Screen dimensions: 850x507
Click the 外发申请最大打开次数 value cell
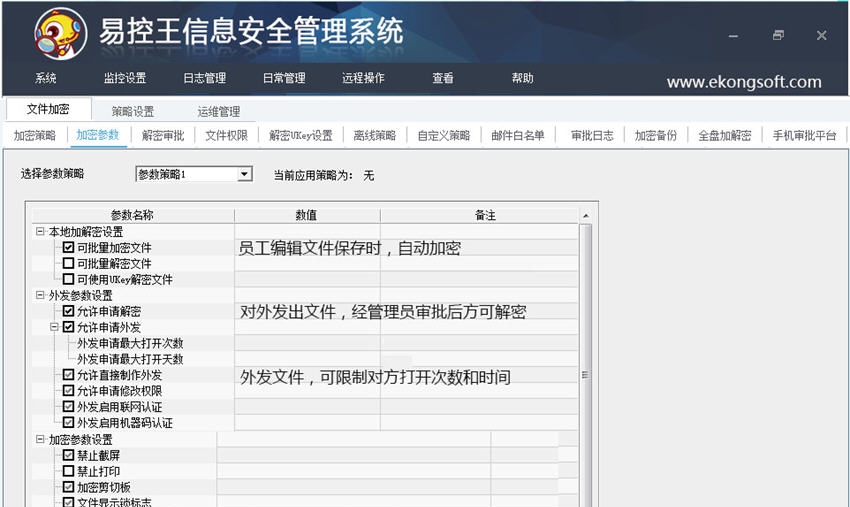pos(306,343)
